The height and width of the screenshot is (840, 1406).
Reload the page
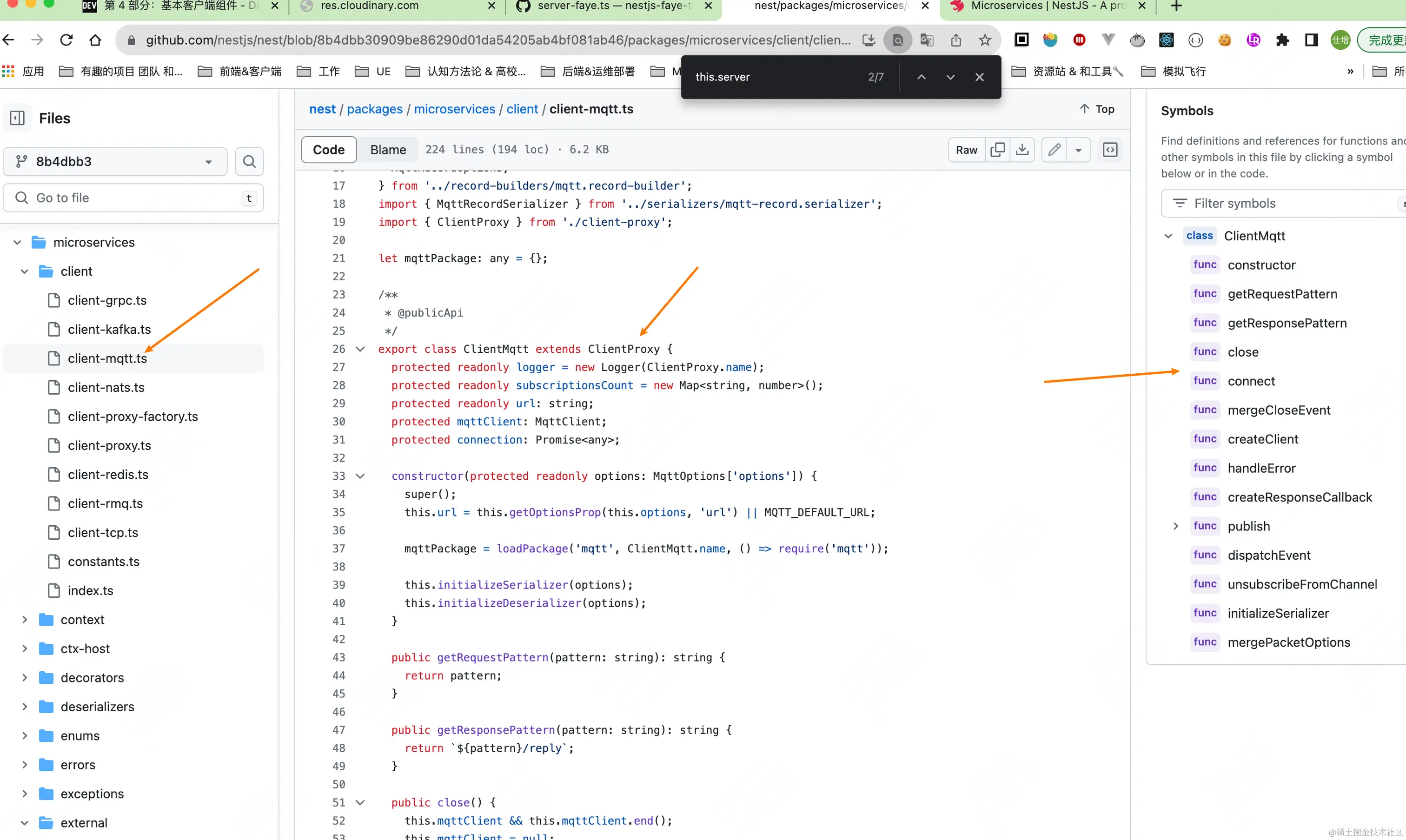[x=66, y=40]
